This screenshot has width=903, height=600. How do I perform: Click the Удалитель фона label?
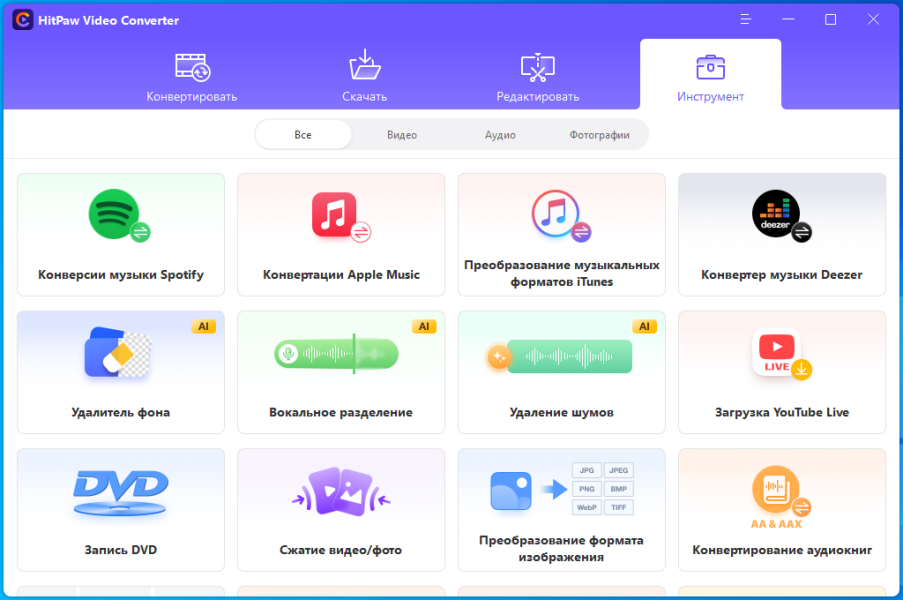pos(120,412)
